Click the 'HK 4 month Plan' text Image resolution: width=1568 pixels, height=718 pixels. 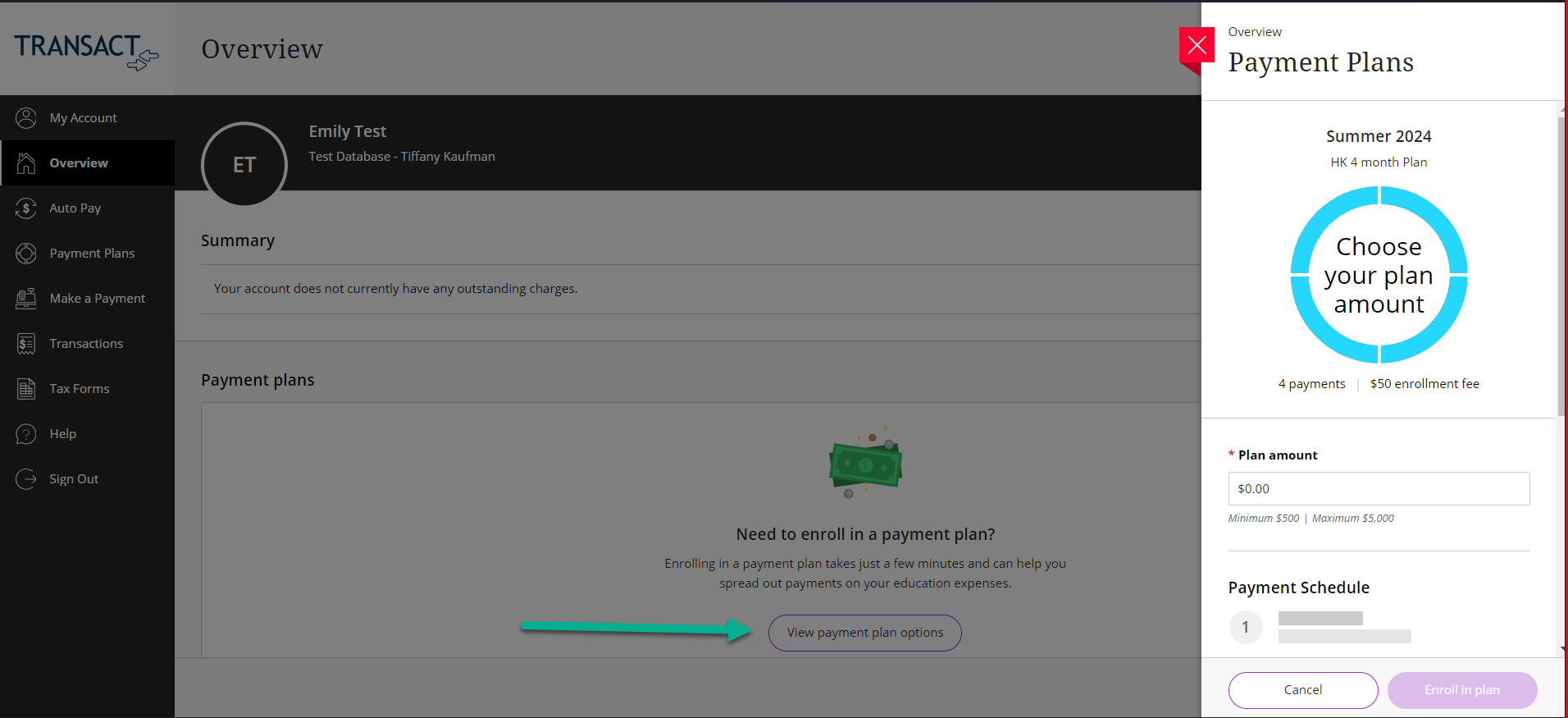(x=1379, y=162)
